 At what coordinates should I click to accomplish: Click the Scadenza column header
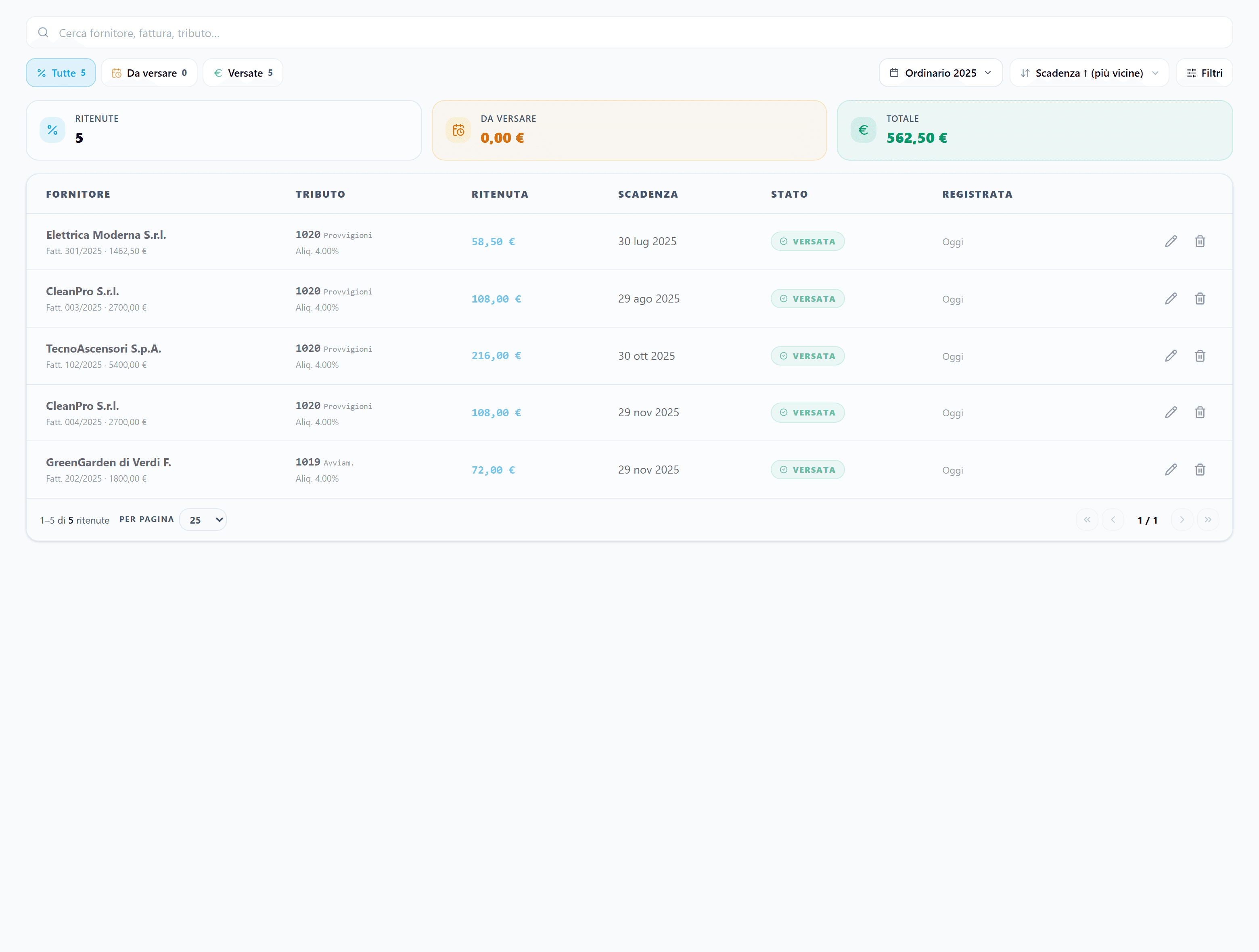(648, 194)
